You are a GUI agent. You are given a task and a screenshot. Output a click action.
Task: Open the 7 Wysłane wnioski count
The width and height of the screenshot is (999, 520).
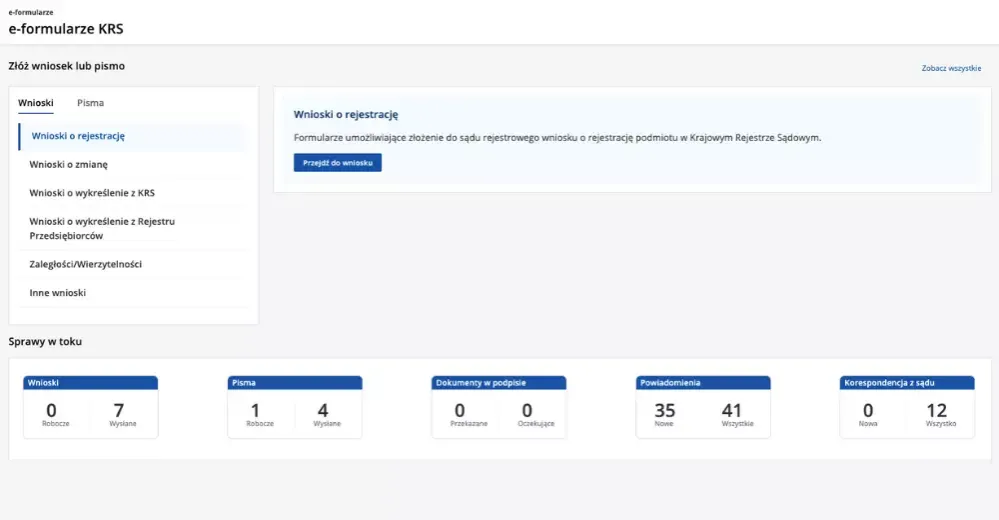(x=122, y=414)
